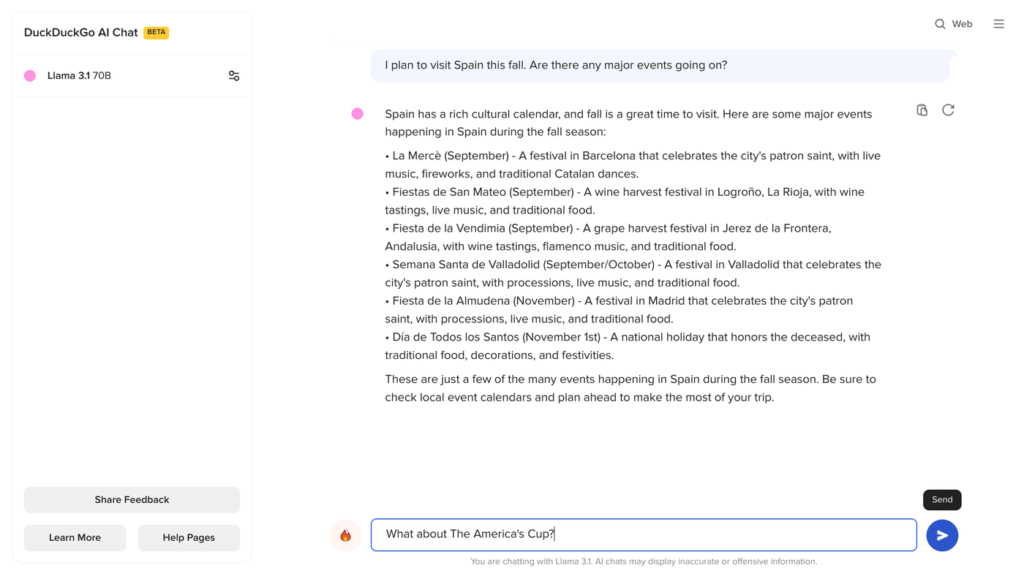Screen dimensions: 1024x576
Task: Click the Share Feedback button
Action: pyautogui.click(x=131, y=499)
